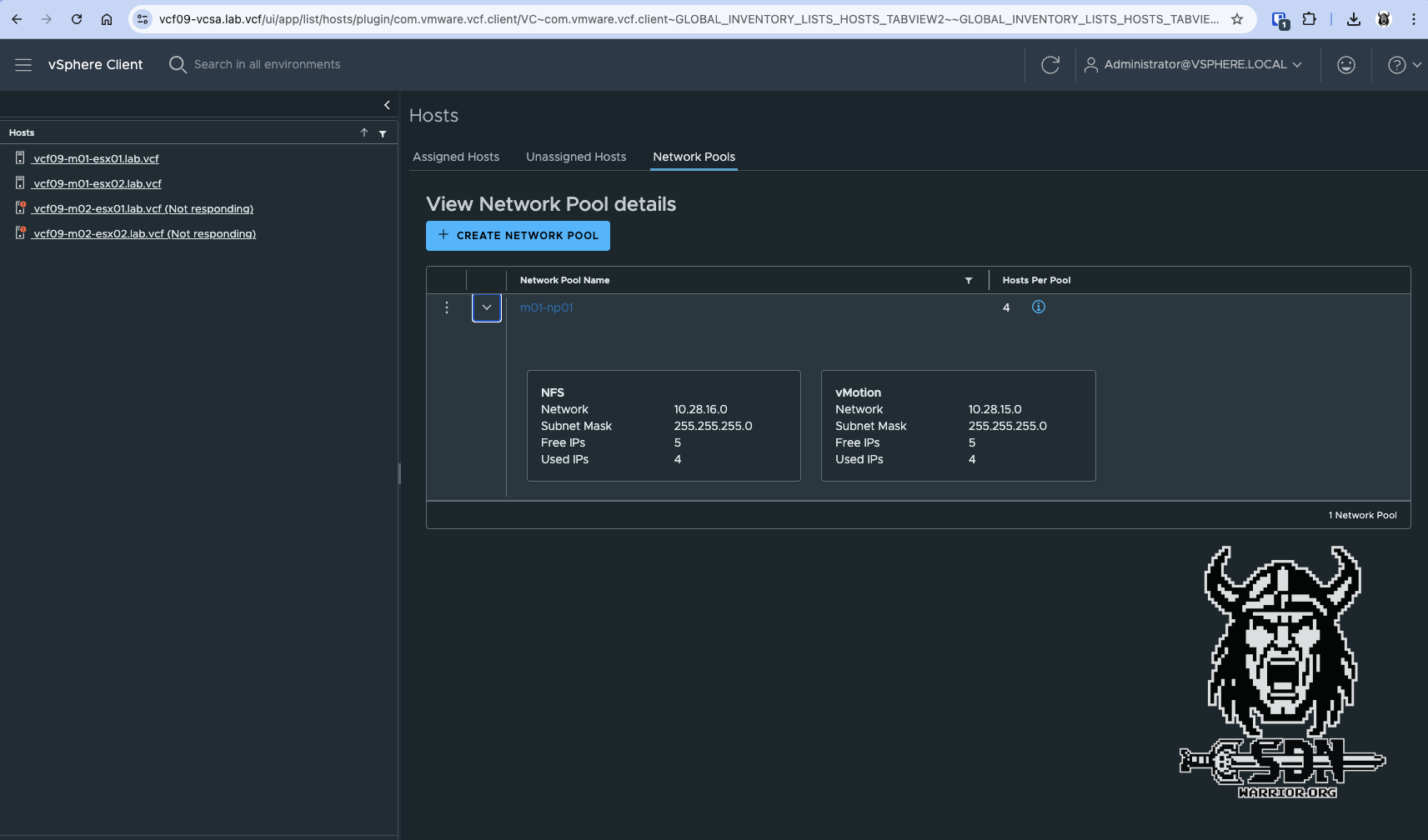Screen dimensions: 1428x840
Task: Open the vertical ellipsis actions for m01-np01
Action: 447,307
